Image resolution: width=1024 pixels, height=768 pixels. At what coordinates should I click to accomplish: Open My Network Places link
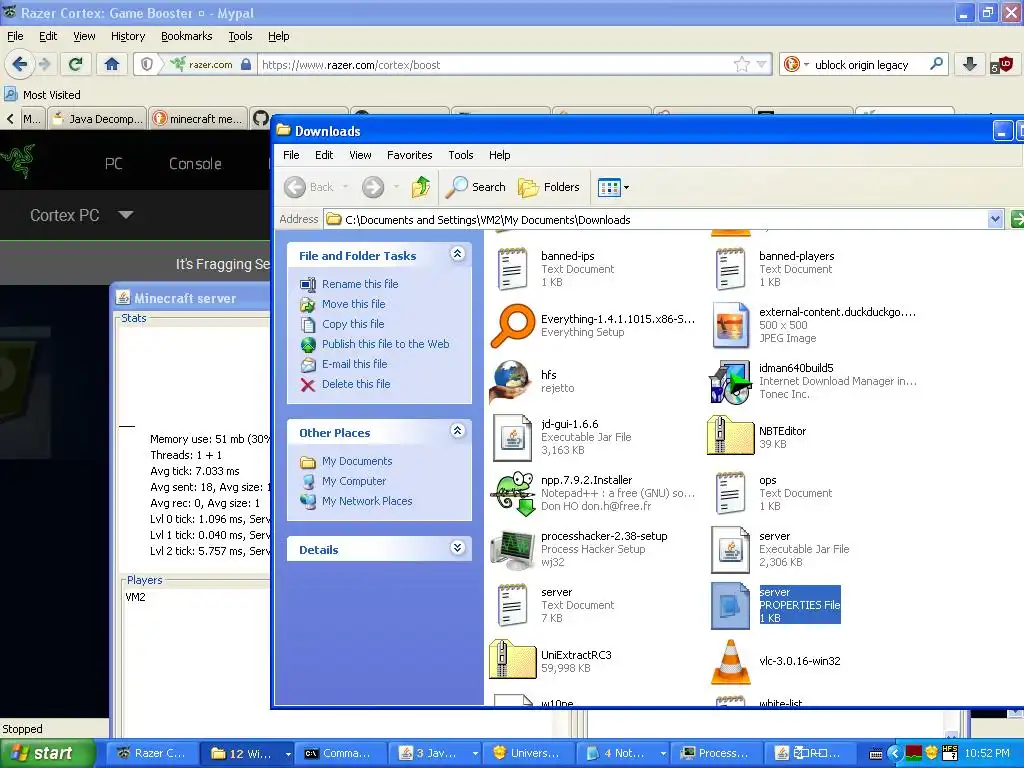coord(367,501)
